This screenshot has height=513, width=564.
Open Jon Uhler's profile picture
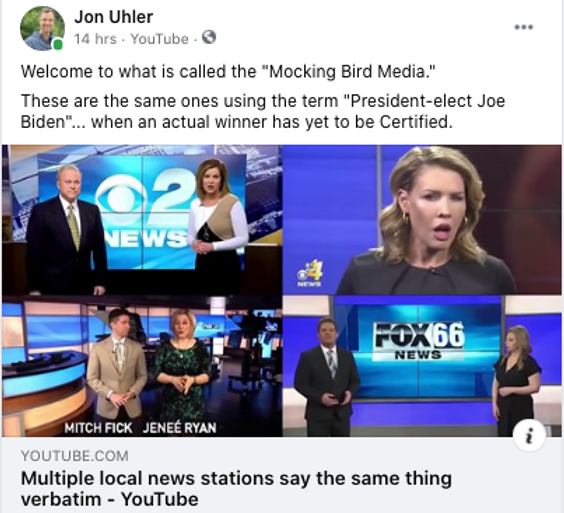pos(42,28)
